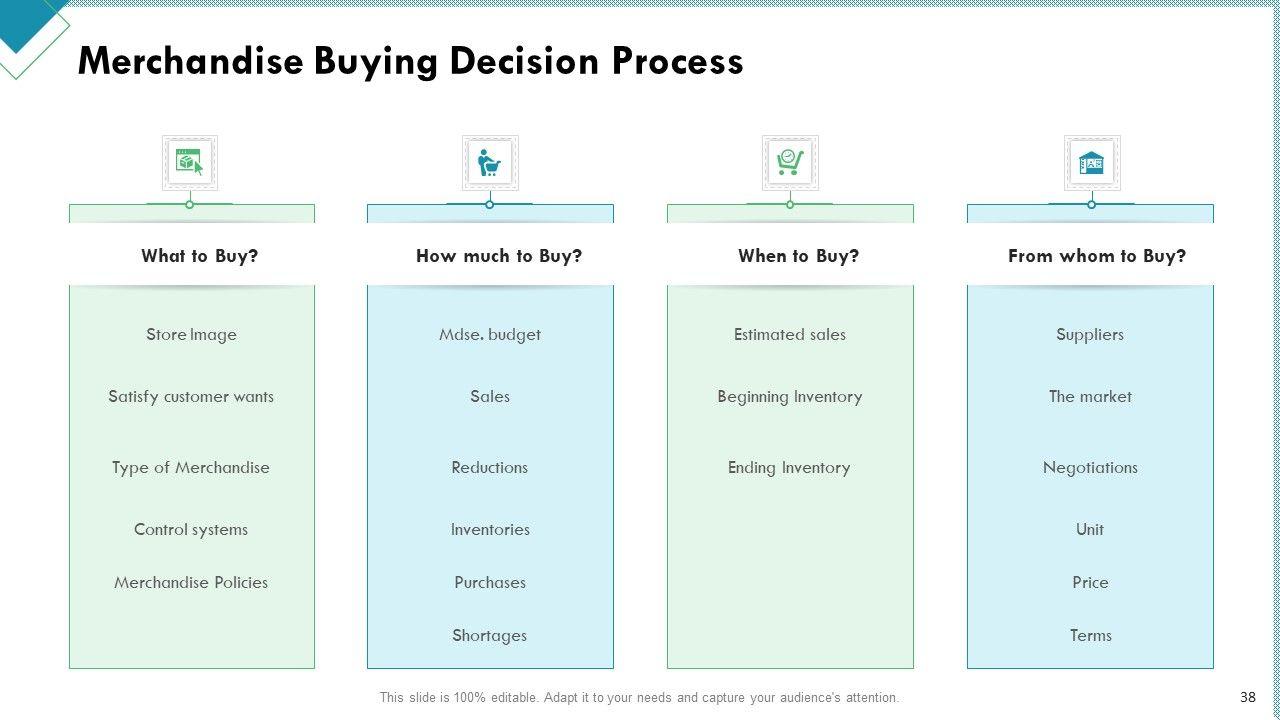
Task: Click the shopper with cart icon
Action: 490,162
